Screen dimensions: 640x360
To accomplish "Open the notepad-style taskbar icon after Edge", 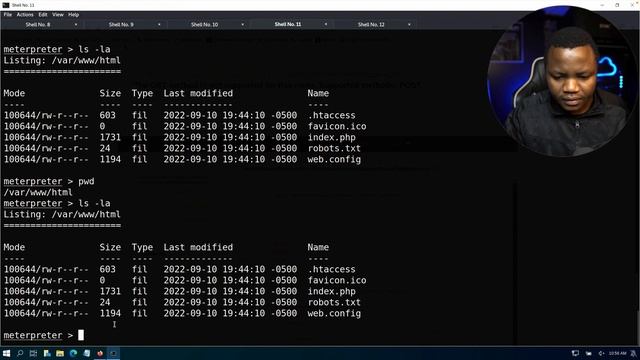I will point(87,353).
